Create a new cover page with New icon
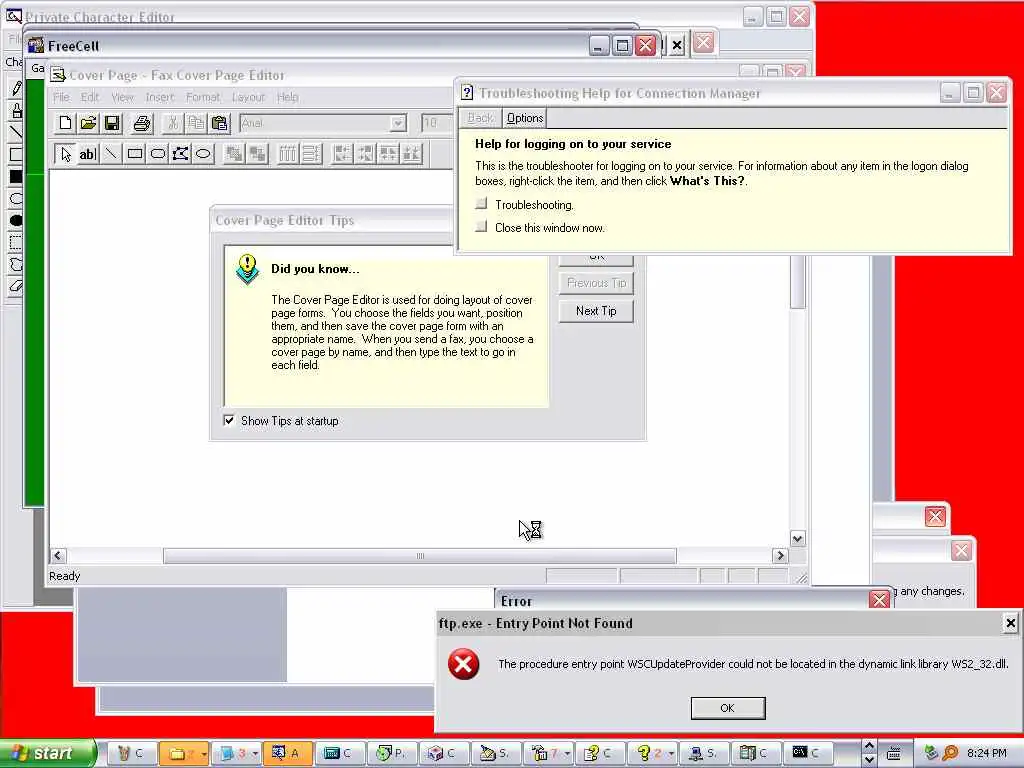 (65, 123)
